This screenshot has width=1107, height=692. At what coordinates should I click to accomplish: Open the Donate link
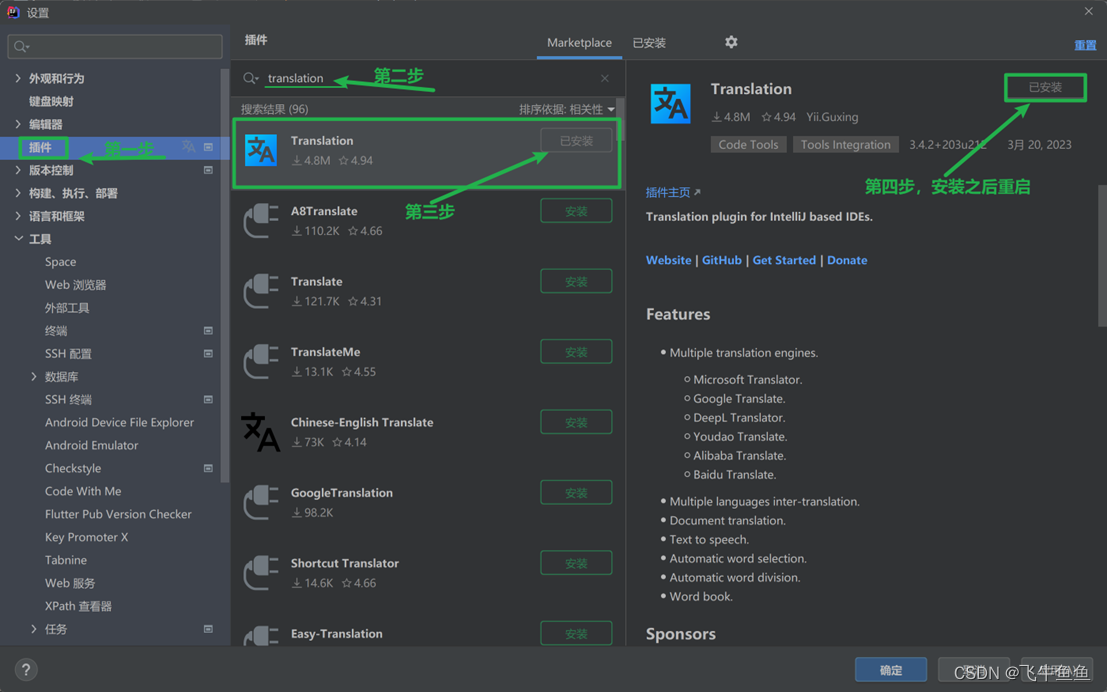pos(846,260)
